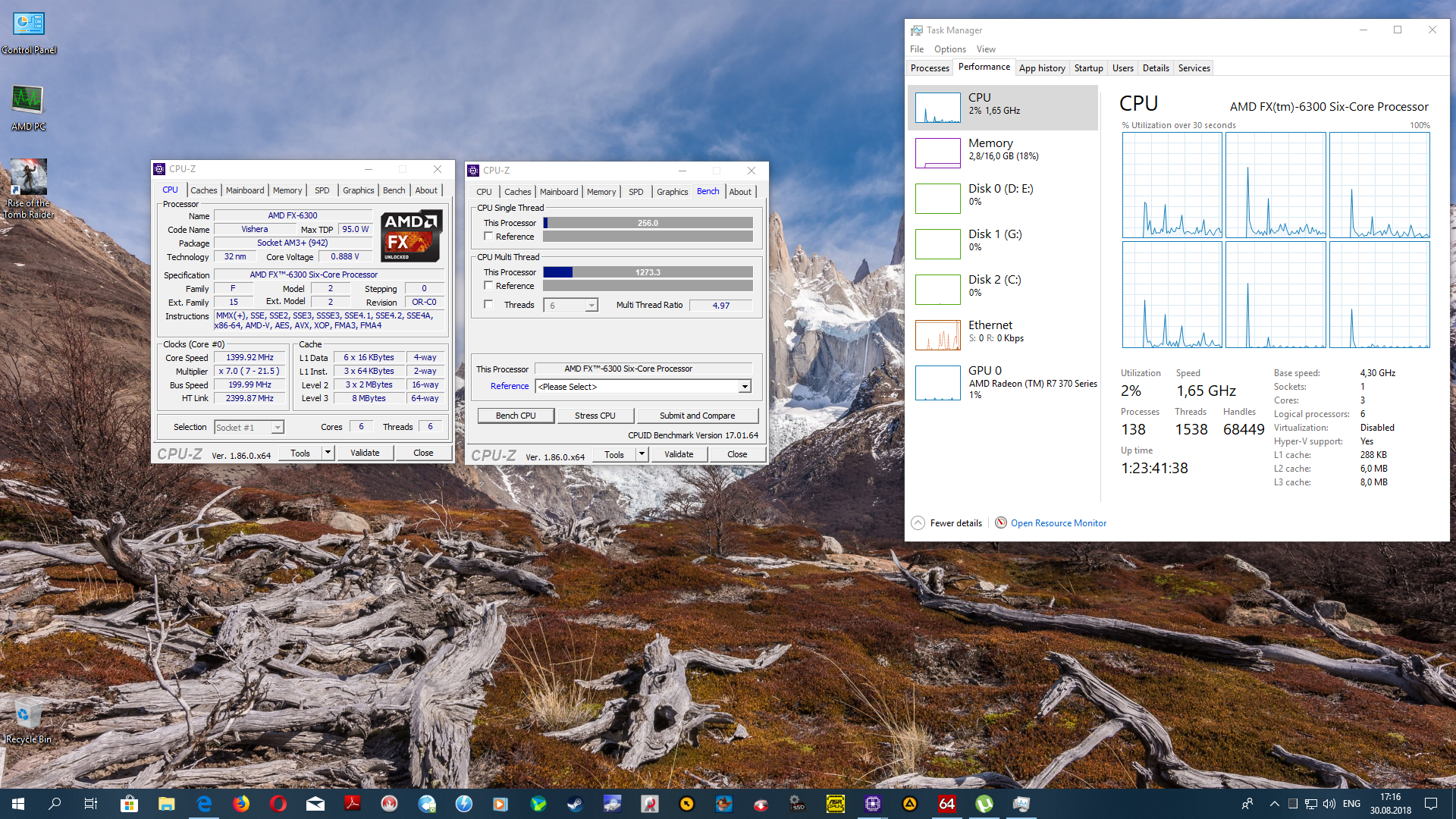This screenshot has height=819, width=1456.
Task: Select GPU 0 Radeon R7 370 item
Action: (1003, 381)
